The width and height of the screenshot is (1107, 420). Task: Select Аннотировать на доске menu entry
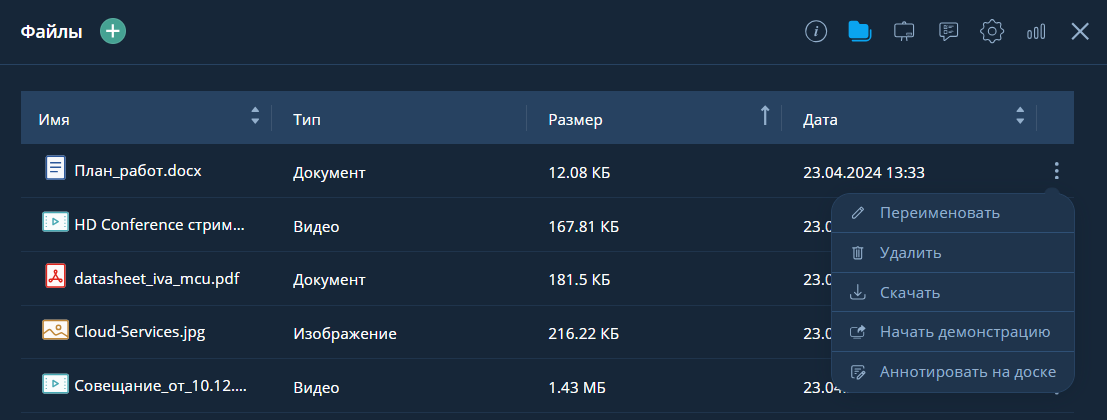coord(967,372)
